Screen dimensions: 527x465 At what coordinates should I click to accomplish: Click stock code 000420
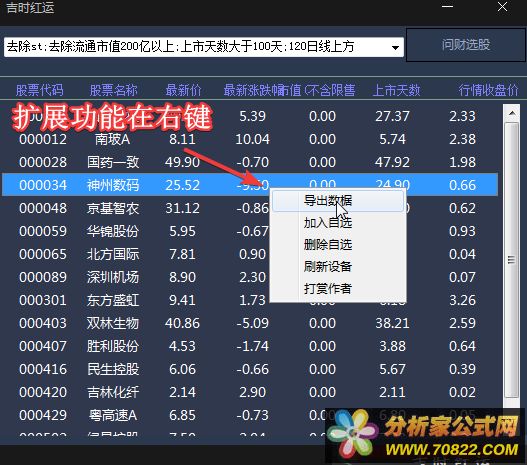pos(43,392)
